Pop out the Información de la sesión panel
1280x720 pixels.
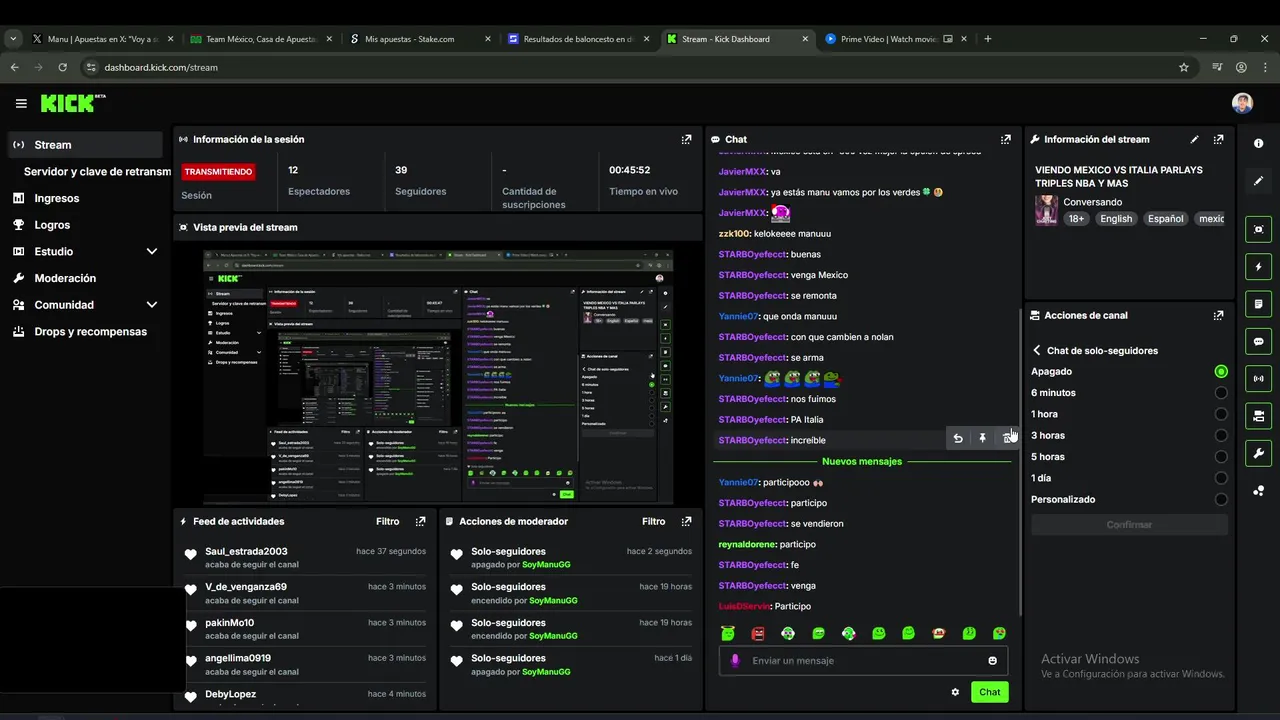point(686,140)
